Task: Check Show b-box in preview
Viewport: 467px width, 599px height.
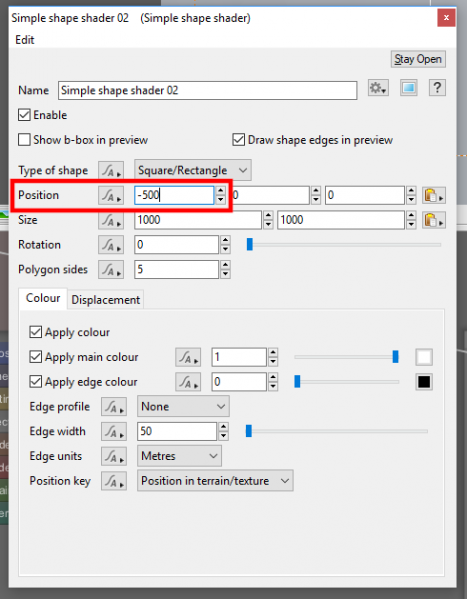Action: (x=24, y=140)
